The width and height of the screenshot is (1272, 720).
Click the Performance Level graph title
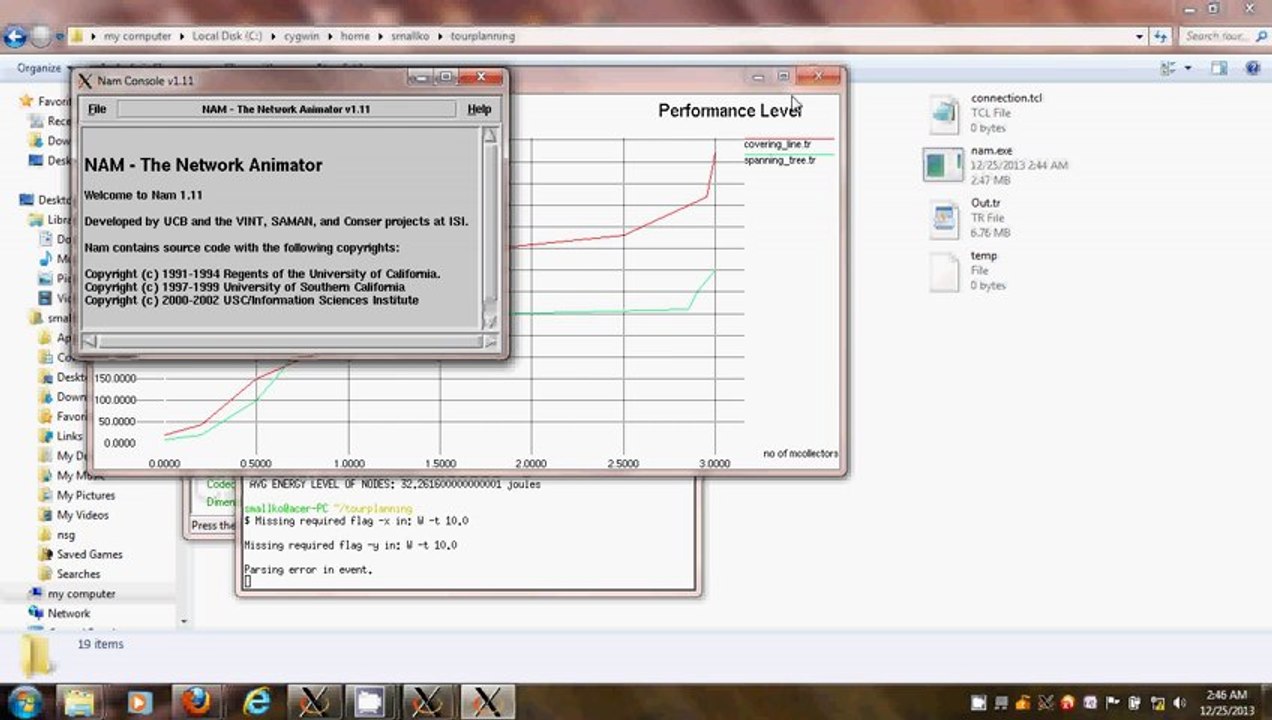pyautogui.click(x=730, y=110)
